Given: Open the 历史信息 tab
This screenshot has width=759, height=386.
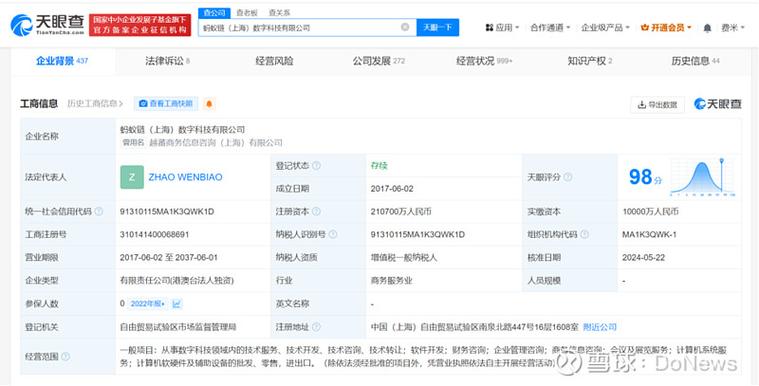Looking at the screenshot, I should click(x=695, y=61).
